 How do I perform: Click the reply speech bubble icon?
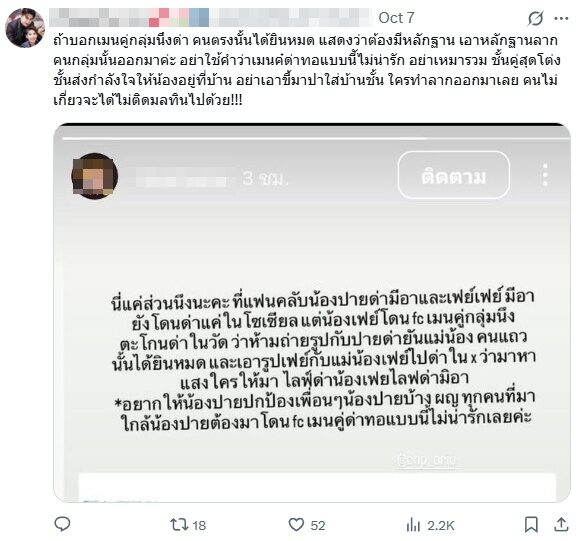pyautogui.click(x=62, y=524)
